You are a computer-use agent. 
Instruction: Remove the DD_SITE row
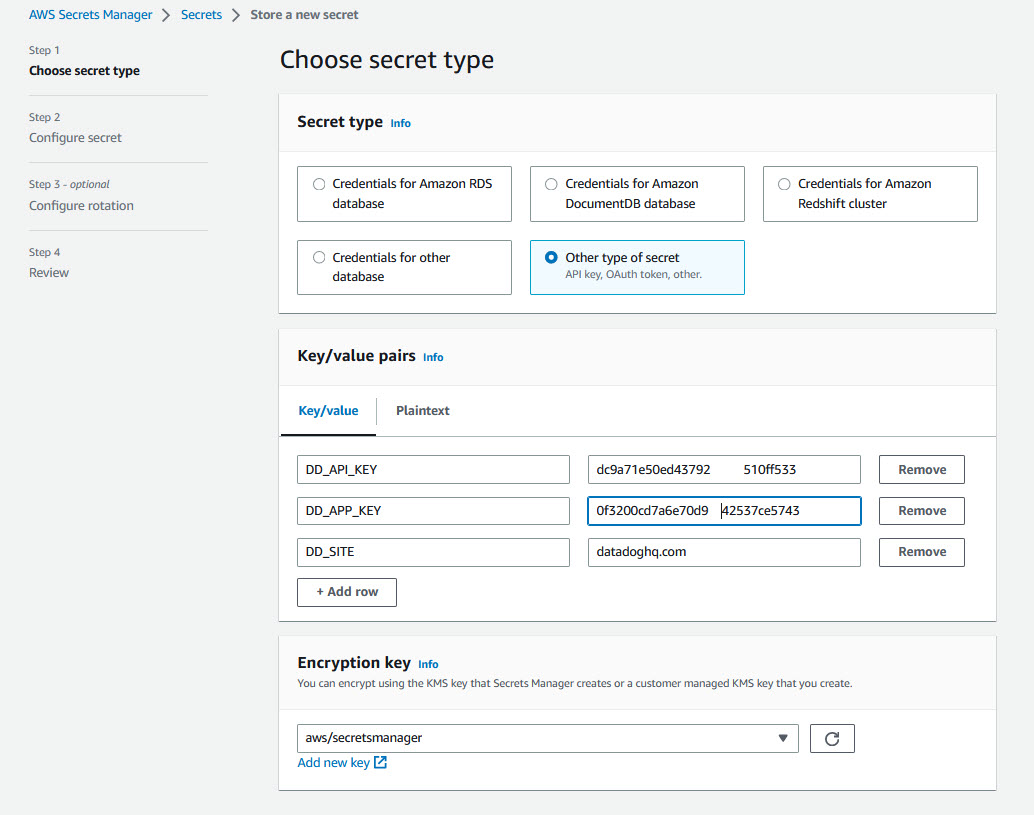click(x=922, y=552)
